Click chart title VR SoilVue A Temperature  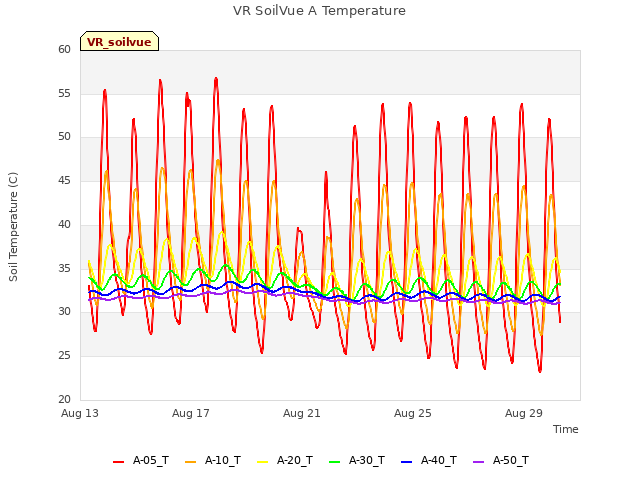coord(320,11)
